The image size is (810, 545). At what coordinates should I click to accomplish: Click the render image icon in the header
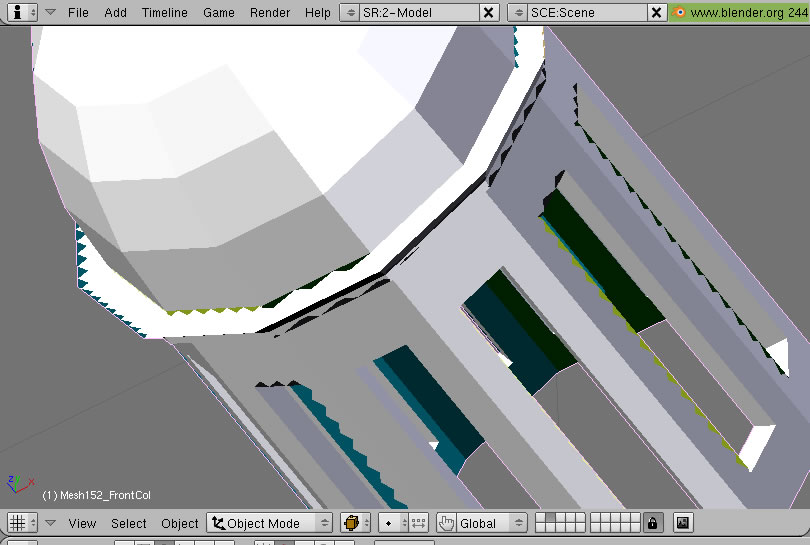pos(683,523)
